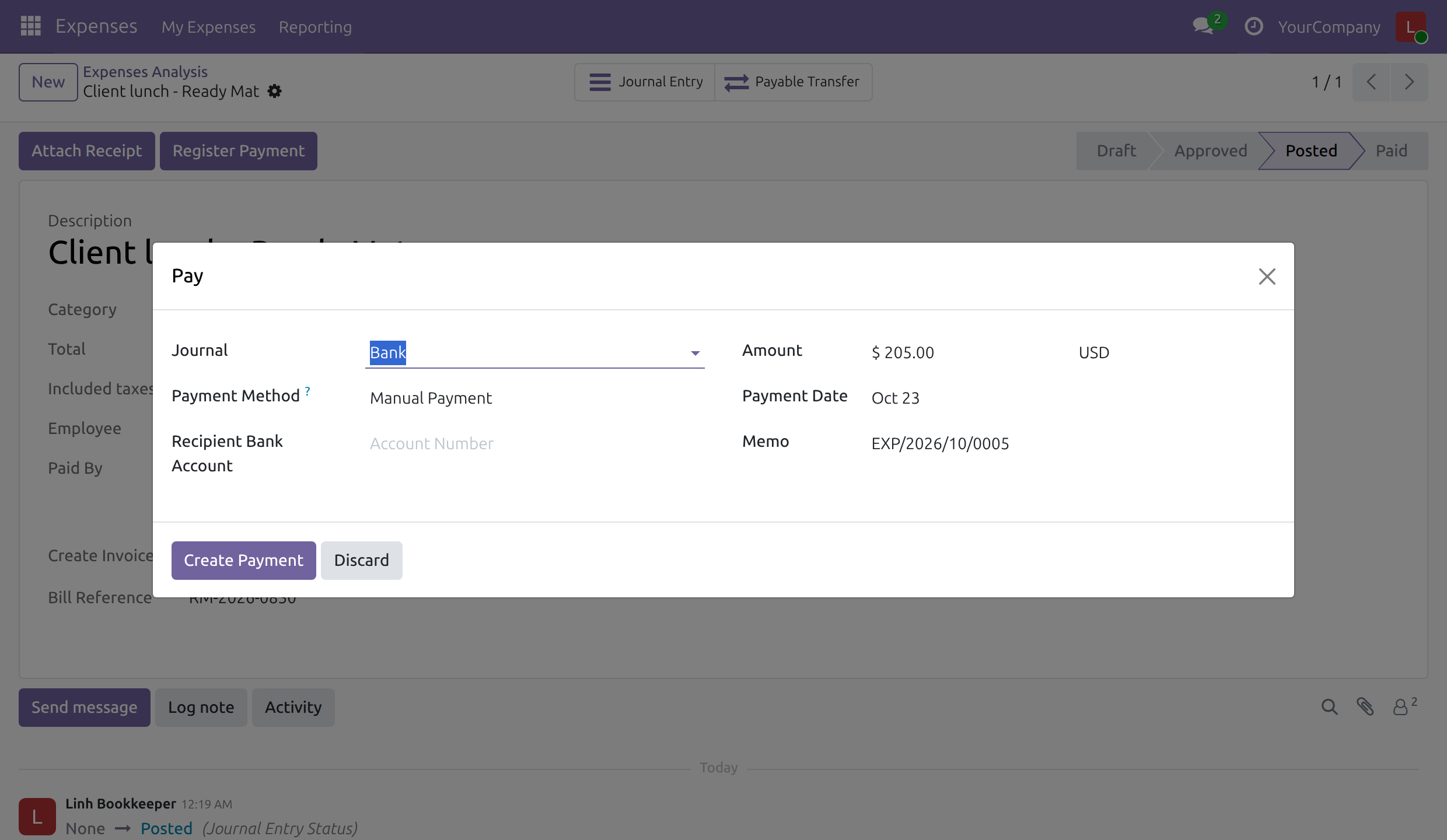The height and width of the screenshot is (840, 1447).
Task: Click the Attach Receipt button
Action: pyautogui.click(x=87, y=151)
